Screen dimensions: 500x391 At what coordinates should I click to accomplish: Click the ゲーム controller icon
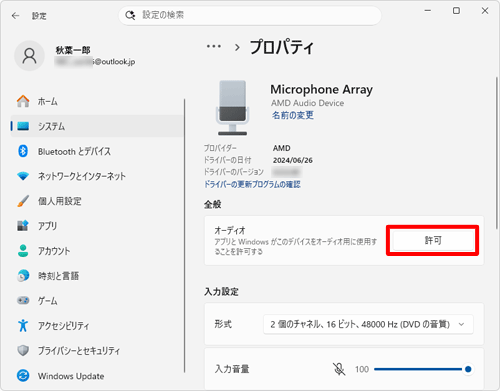23,300
